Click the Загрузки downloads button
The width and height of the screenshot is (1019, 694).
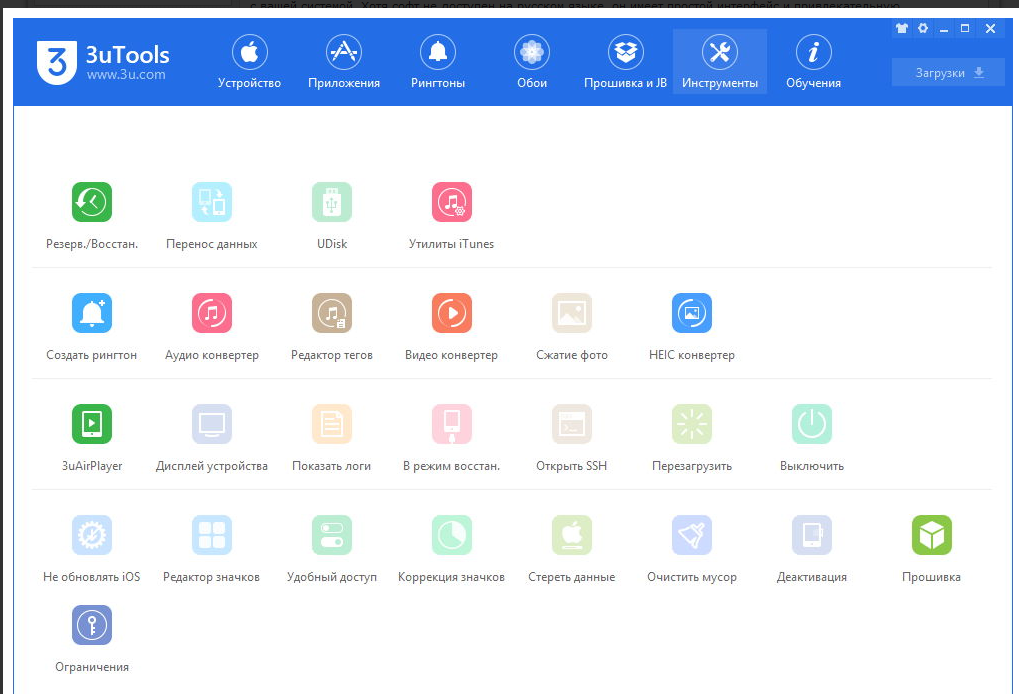coord(948,73)
